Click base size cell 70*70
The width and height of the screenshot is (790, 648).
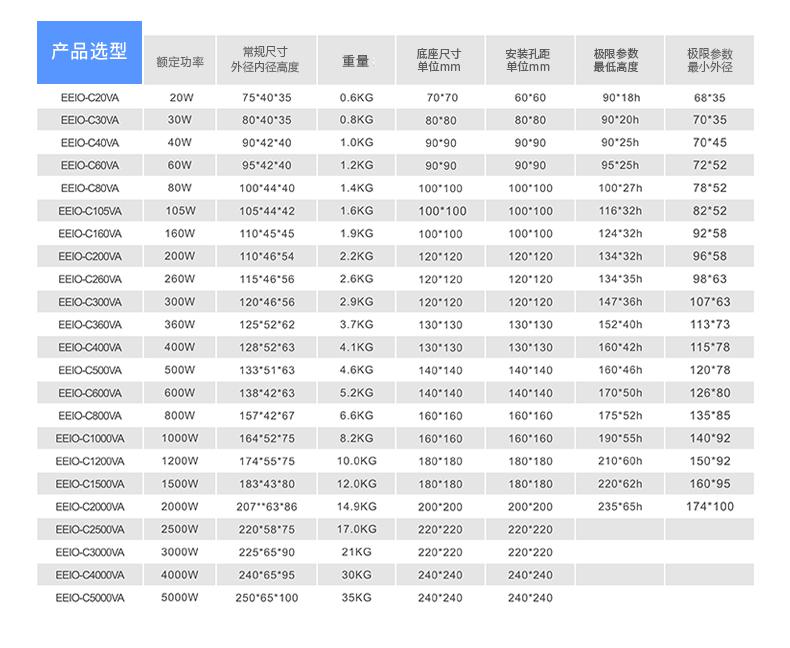(442, 98)
